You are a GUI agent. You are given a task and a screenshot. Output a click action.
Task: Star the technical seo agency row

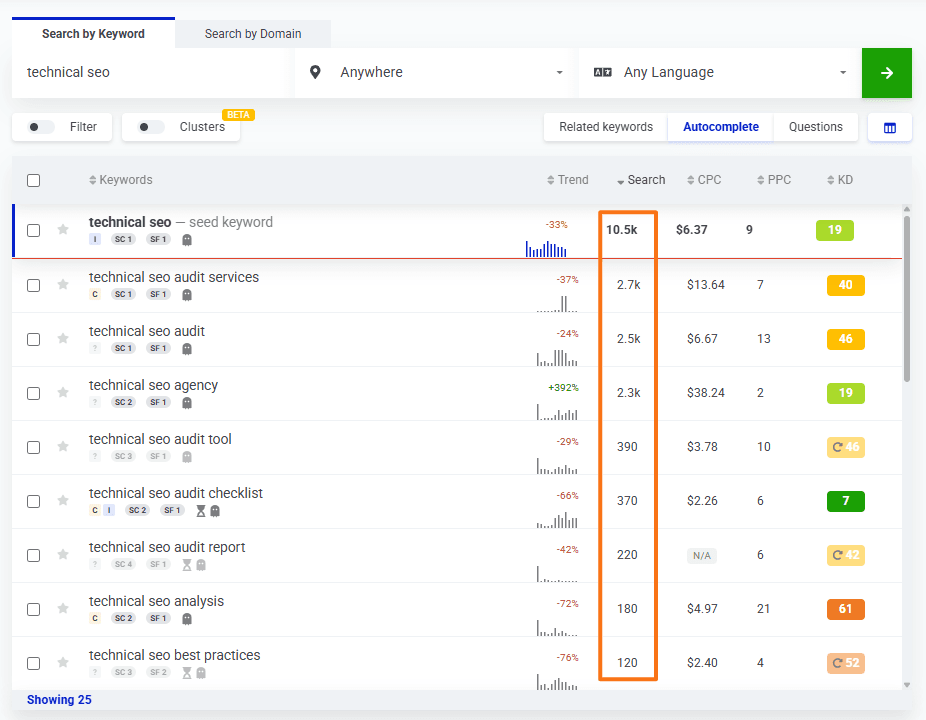[x=63, y=392]
